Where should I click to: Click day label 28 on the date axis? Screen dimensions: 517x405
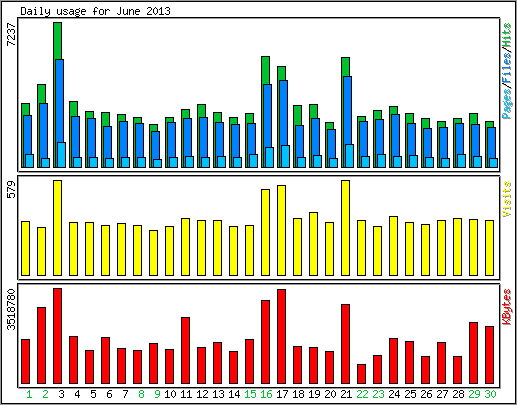click(x=458, y=394)
